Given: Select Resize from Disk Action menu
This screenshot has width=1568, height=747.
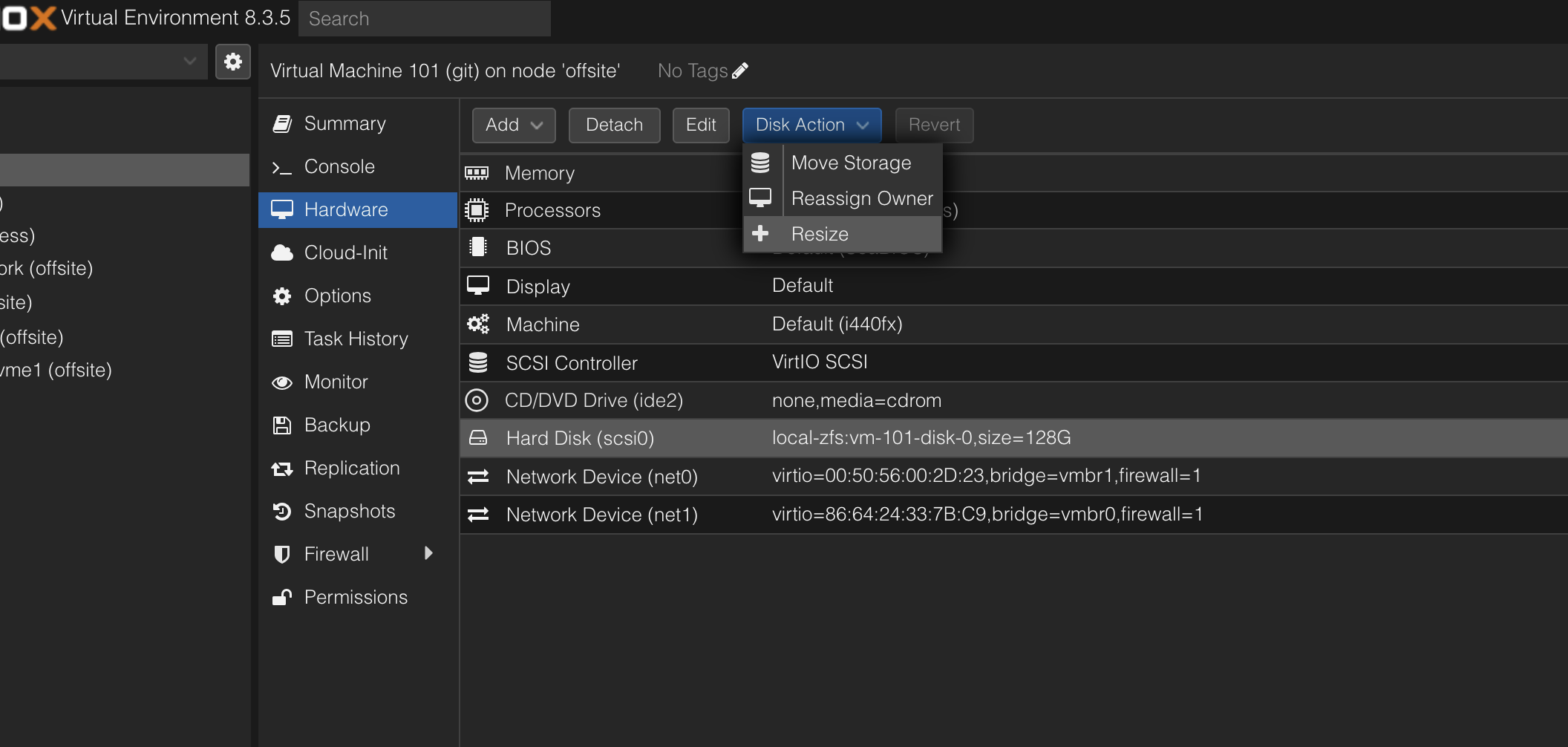Looking at the screenshot, I should 820,234.
